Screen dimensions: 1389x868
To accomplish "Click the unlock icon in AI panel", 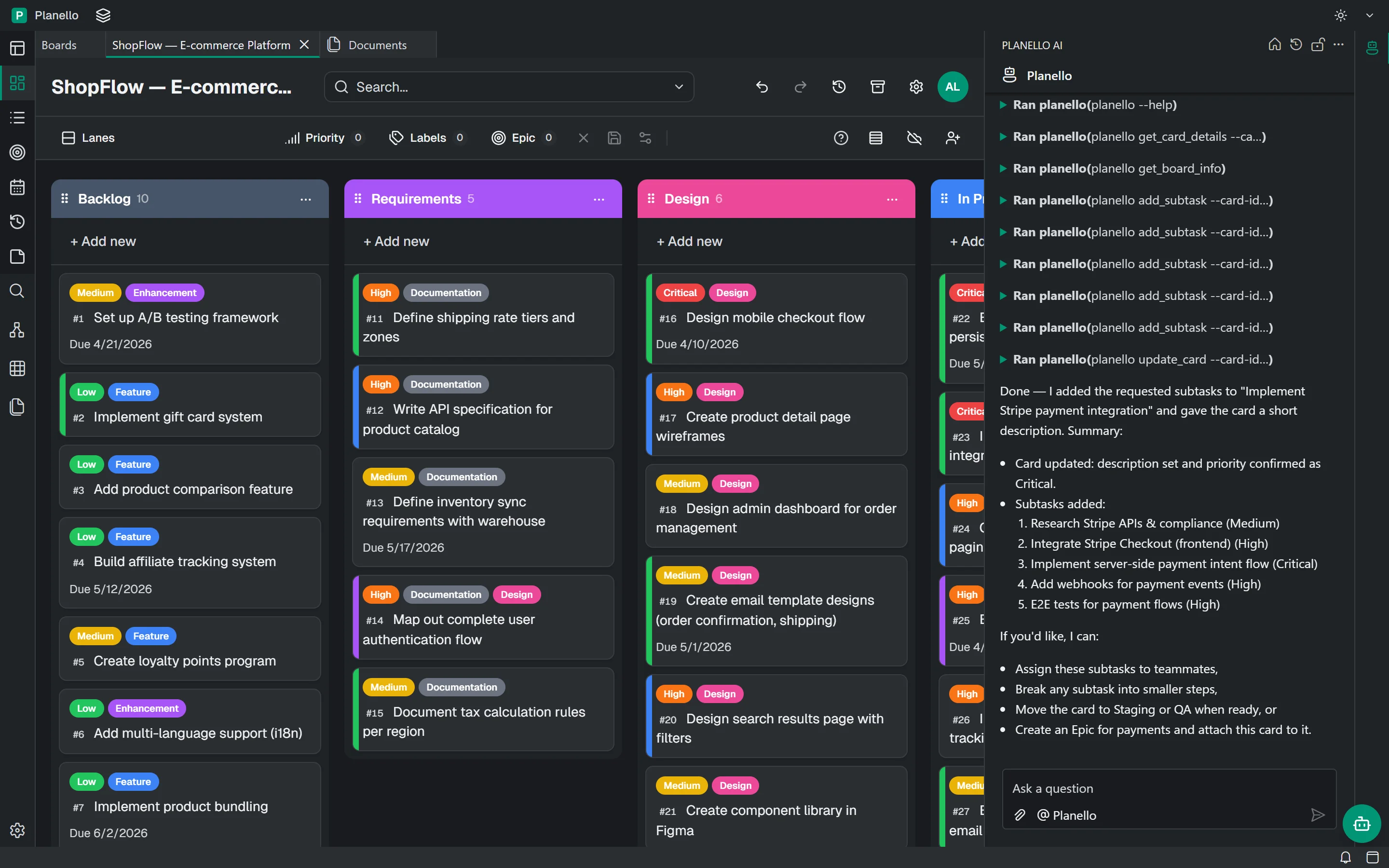I will click(x=1318, y=45).
